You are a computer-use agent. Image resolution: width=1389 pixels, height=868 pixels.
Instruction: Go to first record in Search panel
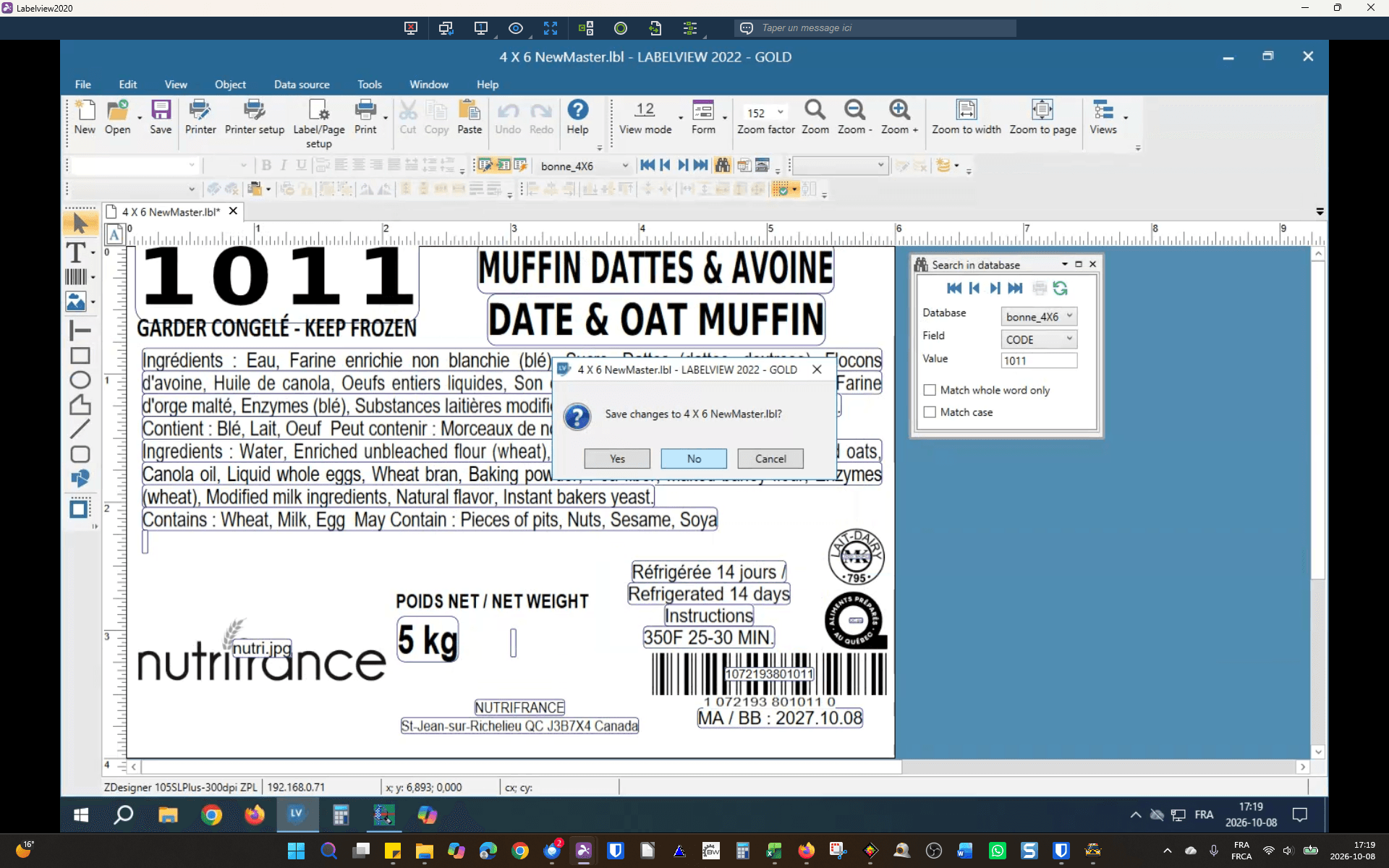[954, 289]
